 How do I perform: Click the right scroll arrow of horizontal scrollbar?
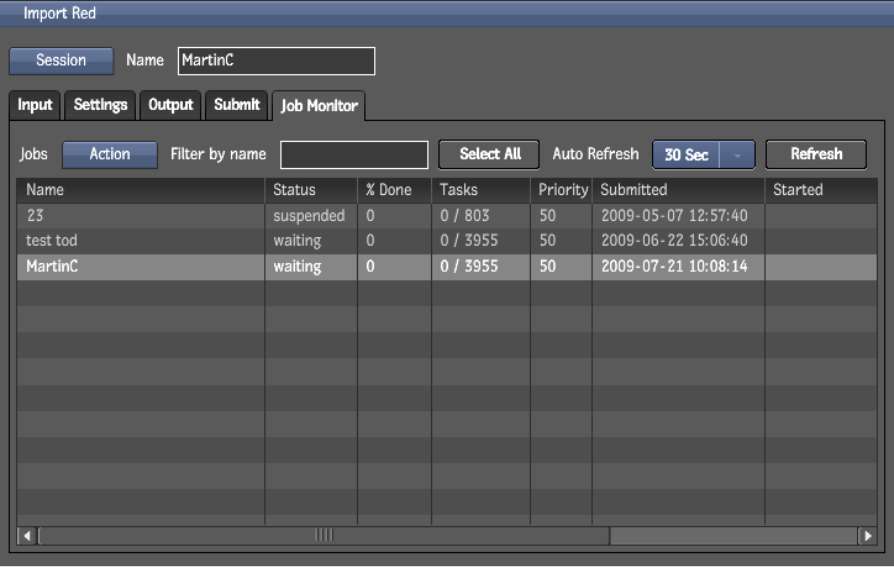coord(868,536)
